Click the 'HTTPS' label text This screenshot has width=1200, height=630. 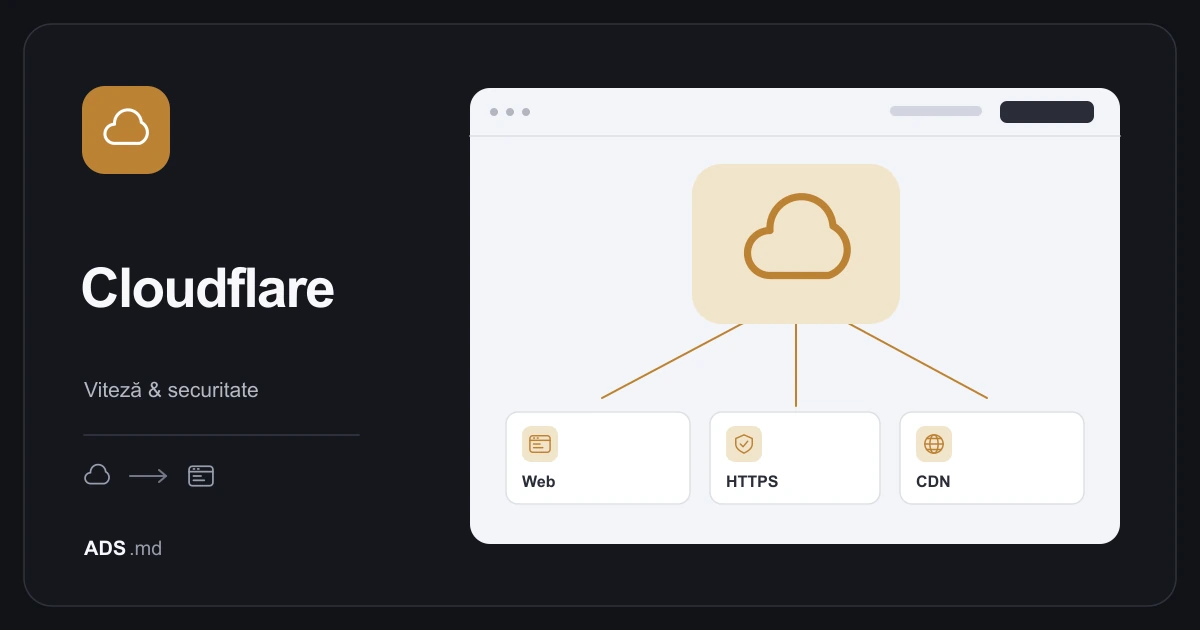752,481
